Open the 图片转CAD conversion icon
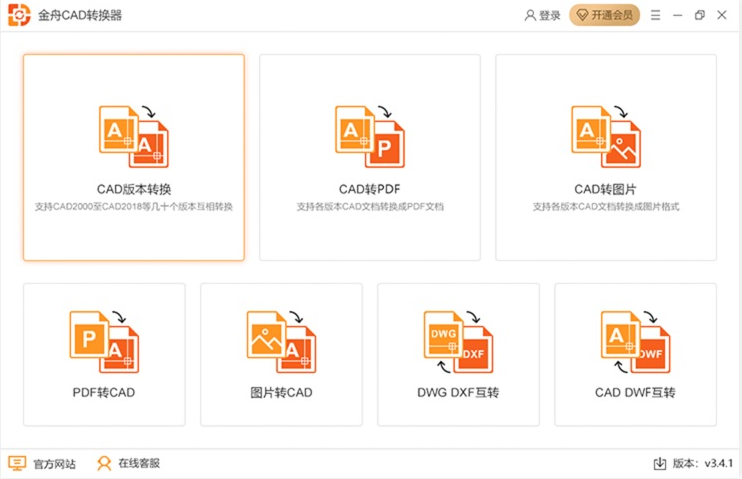Screen dimensions: 742x479 coord(282,342)
